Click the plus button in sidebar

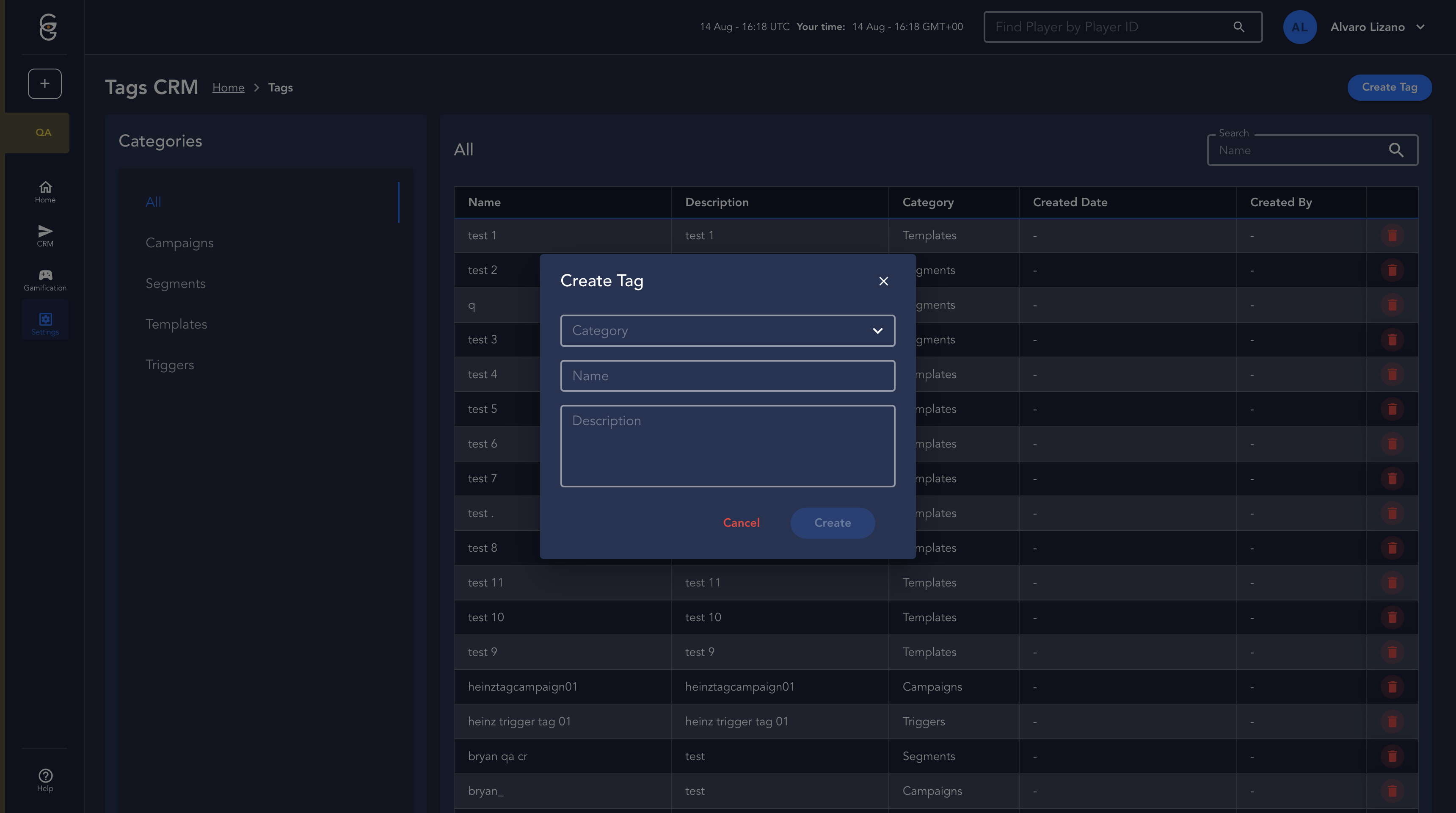[x=44, y=84]
